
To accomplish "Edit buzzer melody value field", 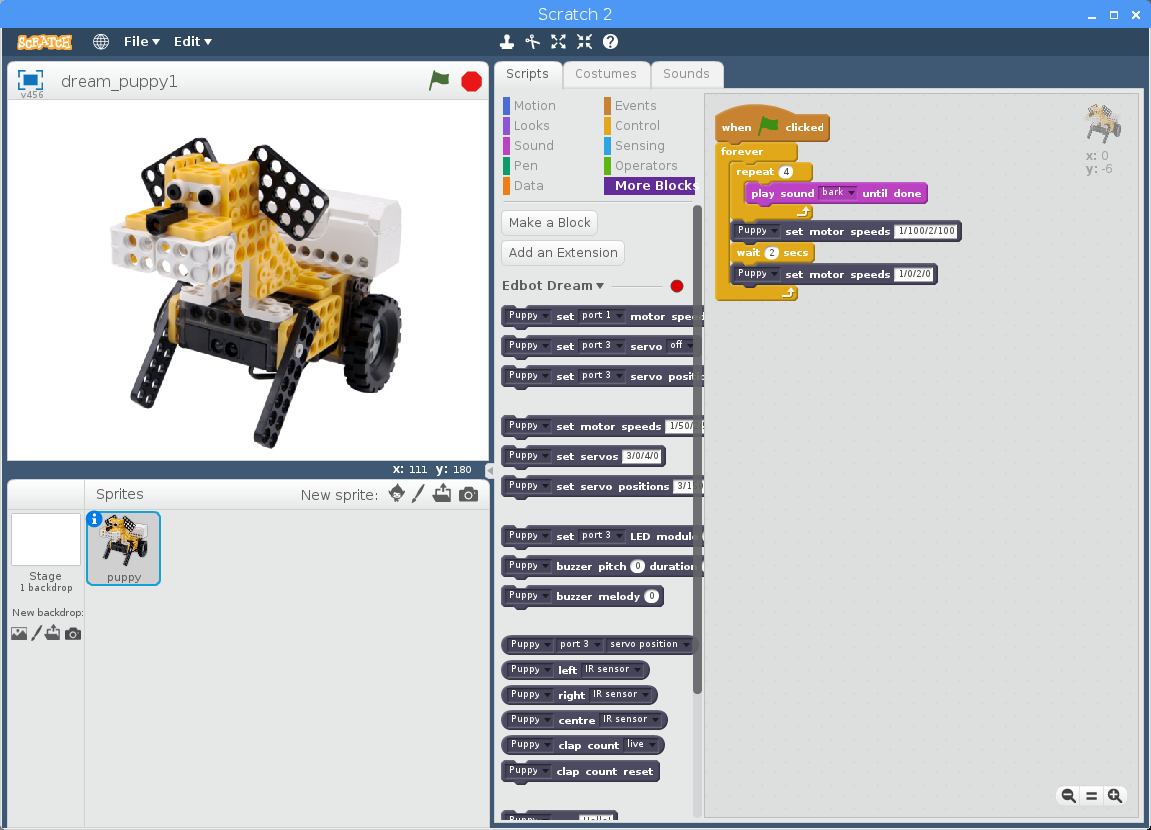I will [651, 597].
